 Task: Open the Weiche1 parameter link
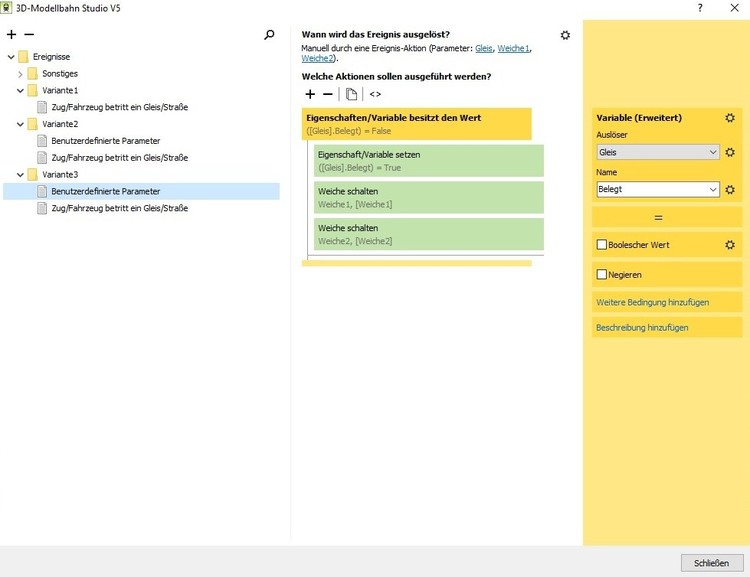point(513,48)
